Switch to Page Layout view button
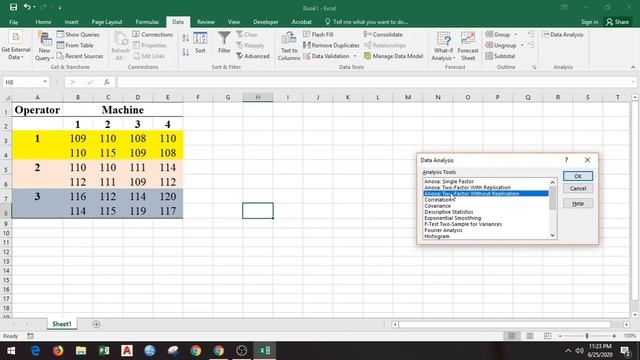This screenshot has height=360, width=640. pyautogui.click(x=530, y=336)
